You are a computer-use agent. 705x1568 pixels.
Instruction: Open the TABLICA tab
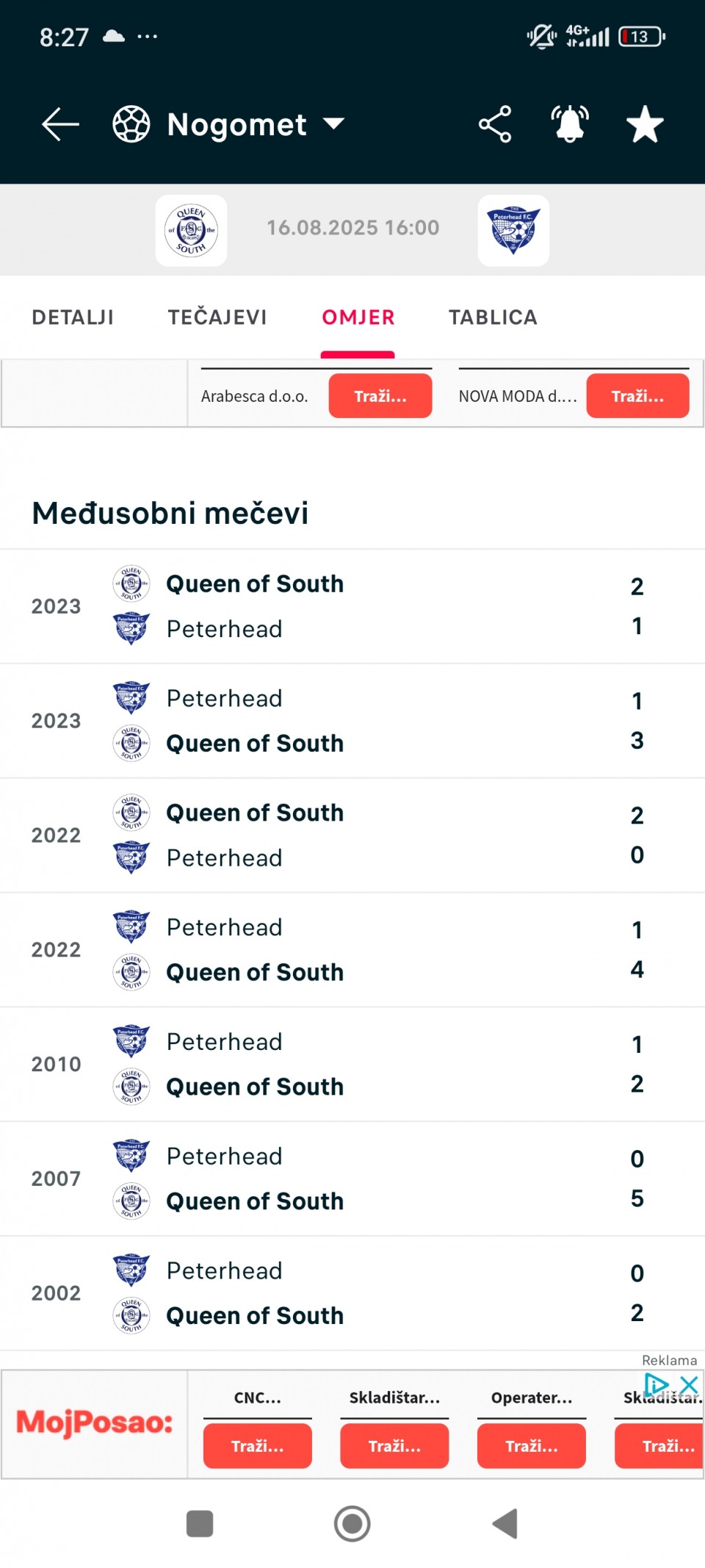click(x=493, y=317)
